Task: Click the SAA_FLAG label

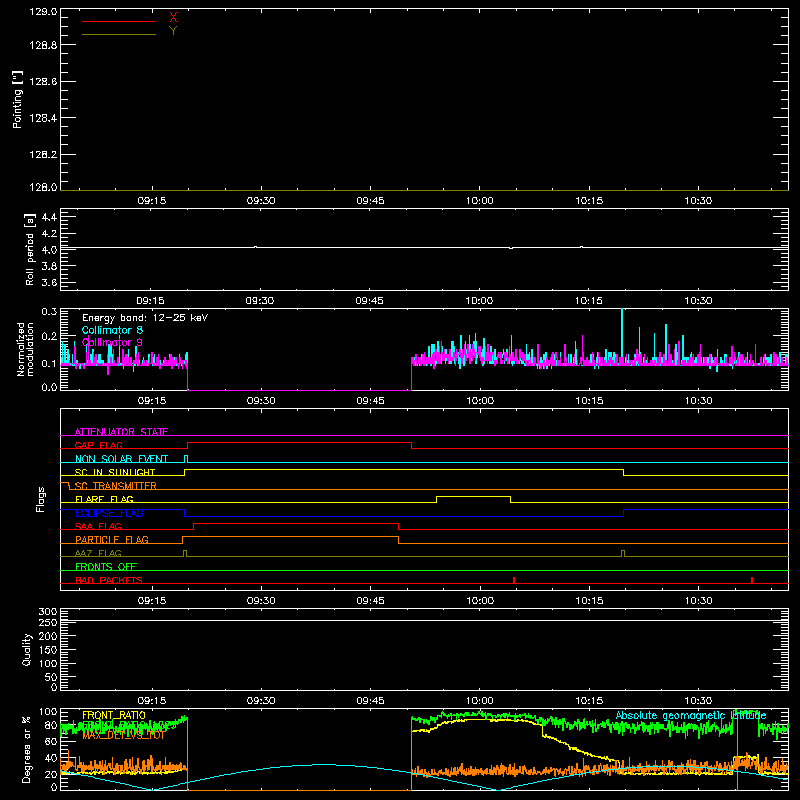Action: point(98,527)
